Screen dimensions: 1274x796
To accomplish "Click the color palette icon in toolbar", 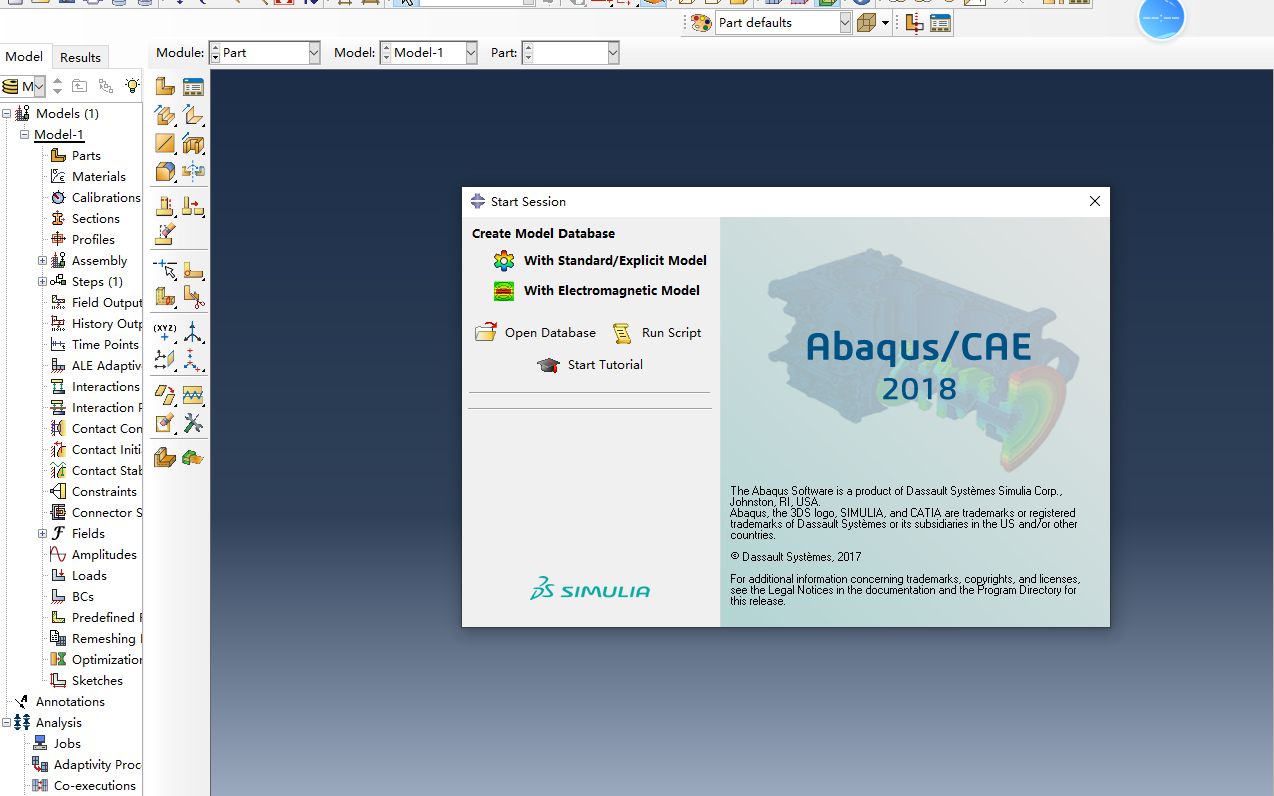I will tap(701, 23).
